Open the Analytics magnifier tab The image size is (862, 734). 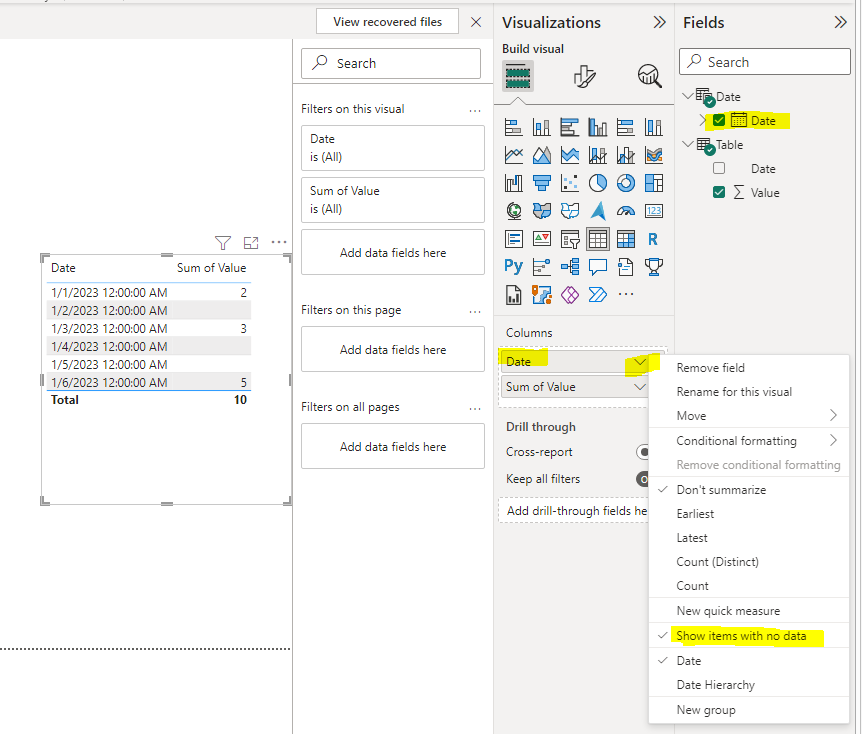tap(649, 76)
